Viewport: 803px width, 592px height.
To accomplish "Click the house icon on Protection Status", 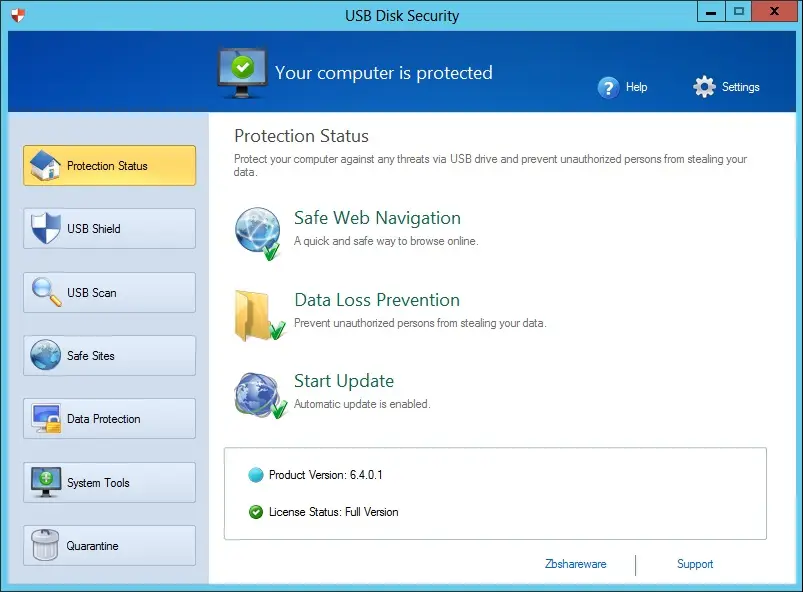I will coord(45,165).
